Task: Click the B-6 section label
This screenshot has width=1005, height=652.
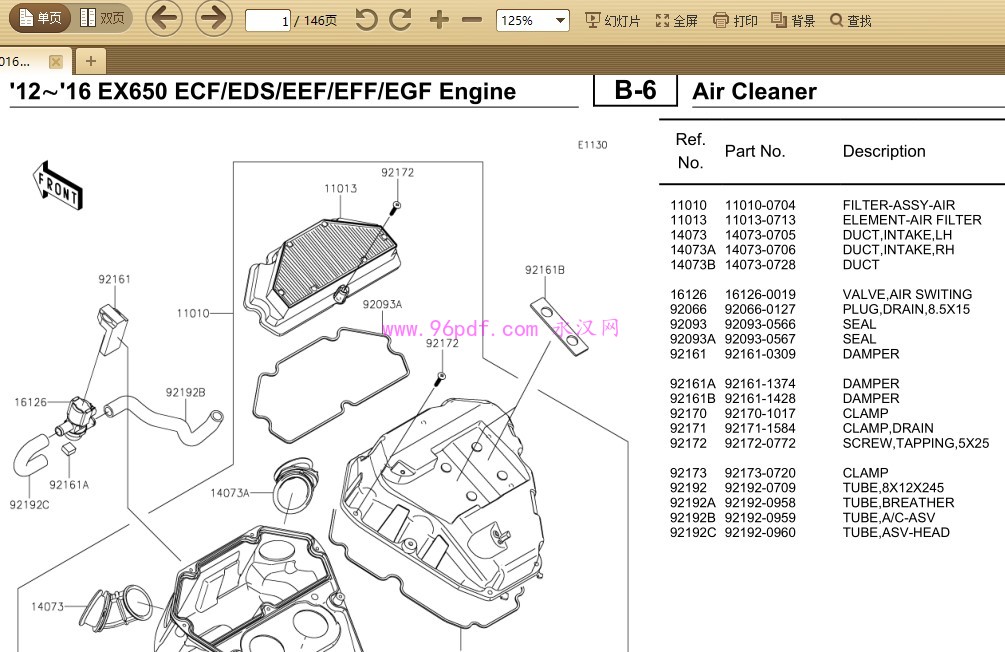Action: (x=635, y=90)
